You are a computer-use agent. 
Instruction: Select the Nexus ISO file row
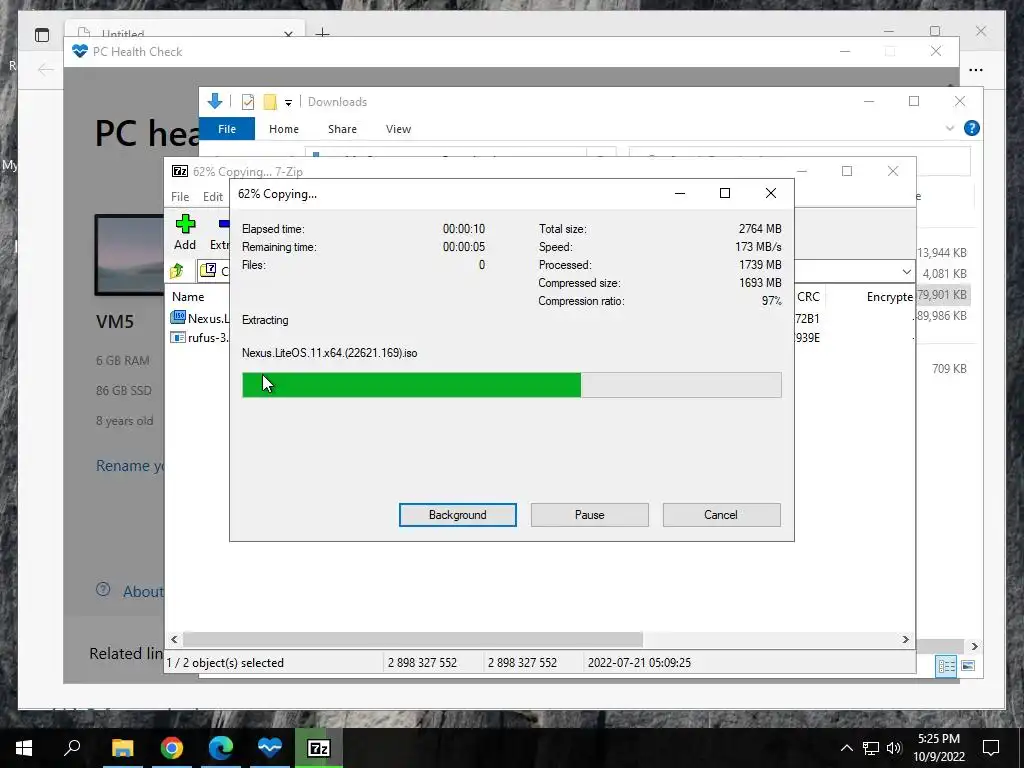tap(200, 318)
